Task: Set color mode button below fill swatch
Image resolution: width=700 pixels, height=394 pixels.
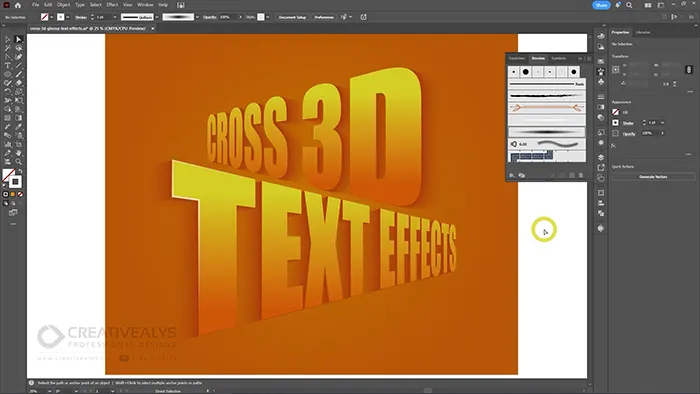Action: (6, 195)
